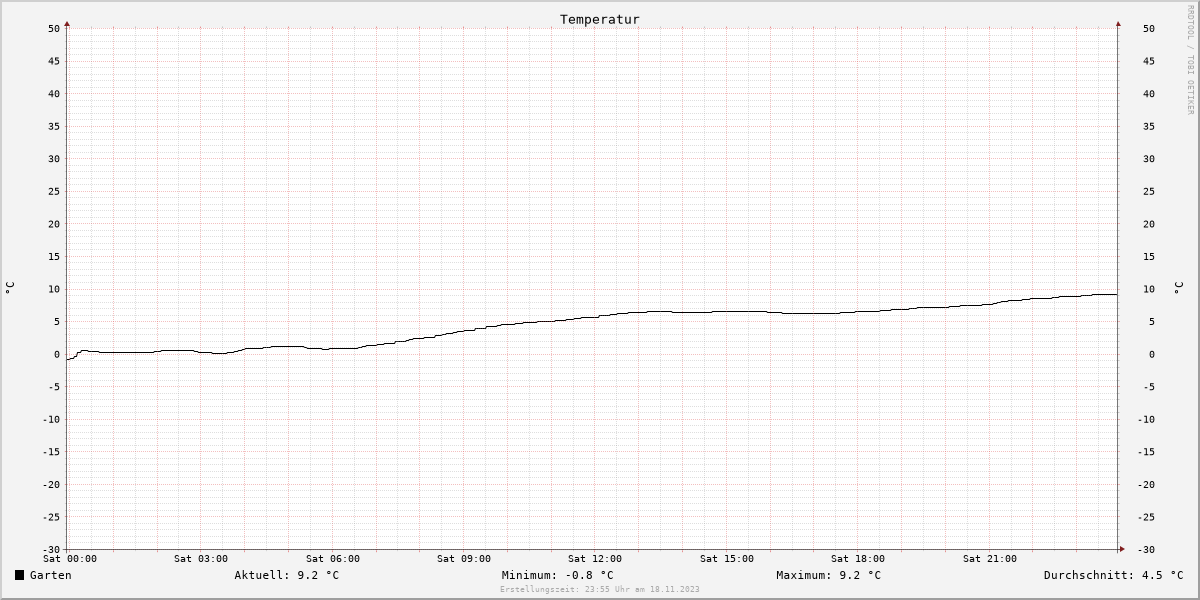Click the black Garten legend color square
Image resolution: width=1200 pixels, height=600 pixels.
pyautogui.click(x=19, y=575)
